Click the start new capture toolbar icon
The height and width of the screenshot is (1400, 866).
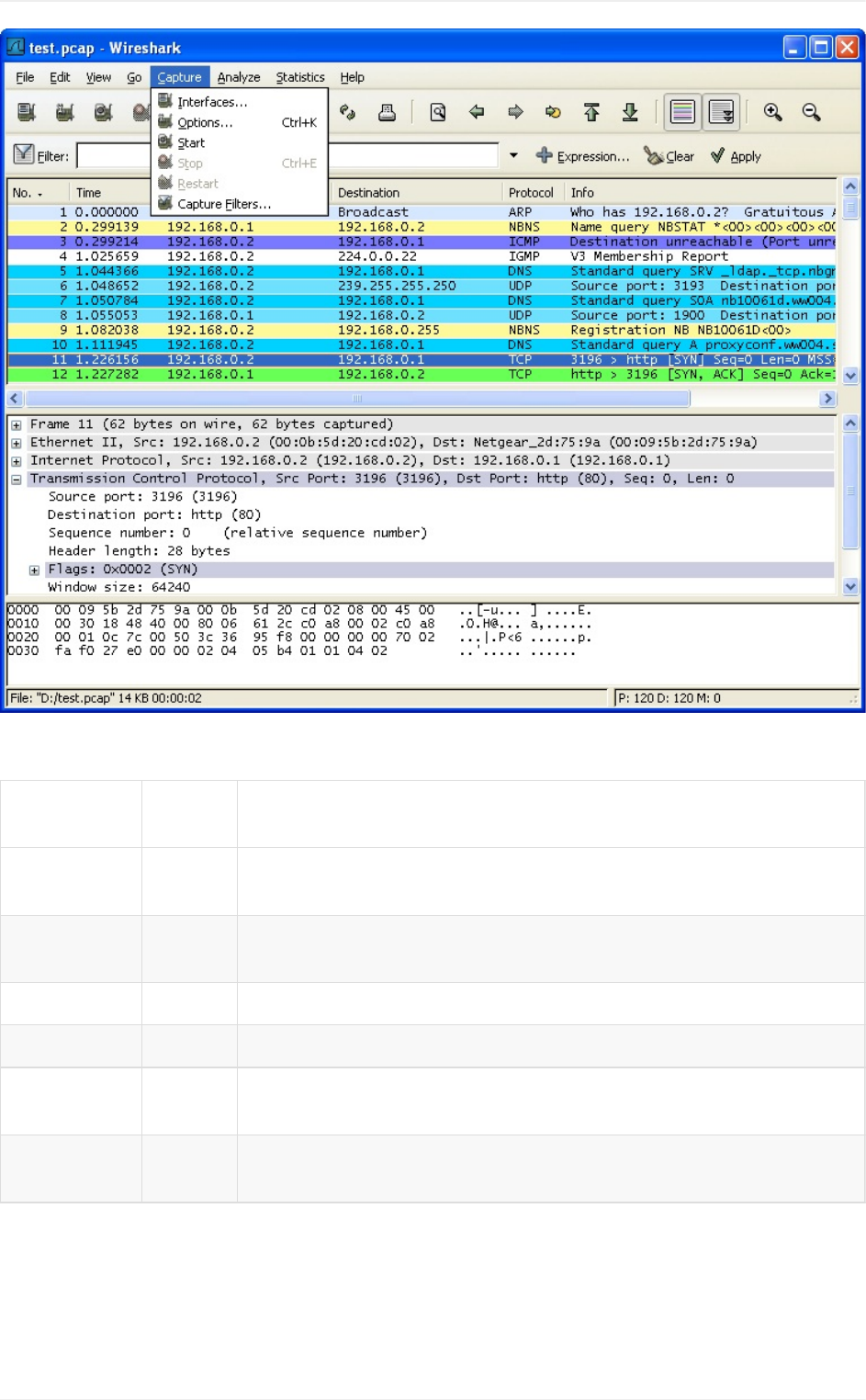(x=104, y=112)
